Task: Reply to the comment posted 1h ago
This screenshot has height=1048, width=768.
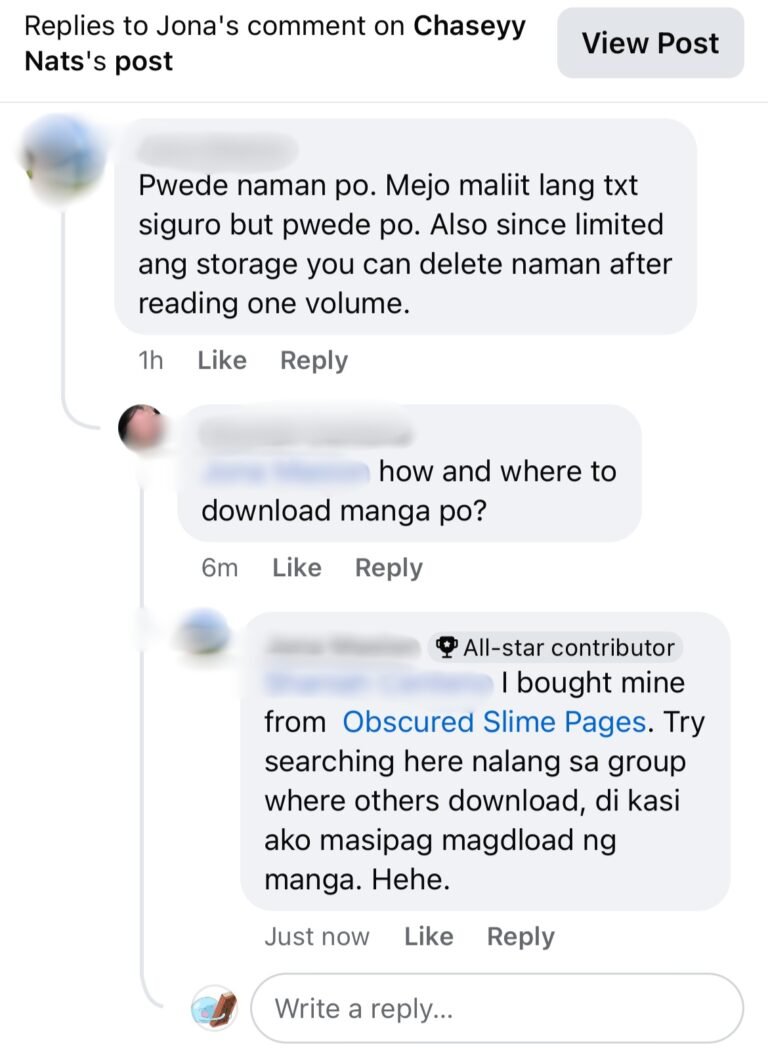Action: pyautogui.click(x=313, y=360)
